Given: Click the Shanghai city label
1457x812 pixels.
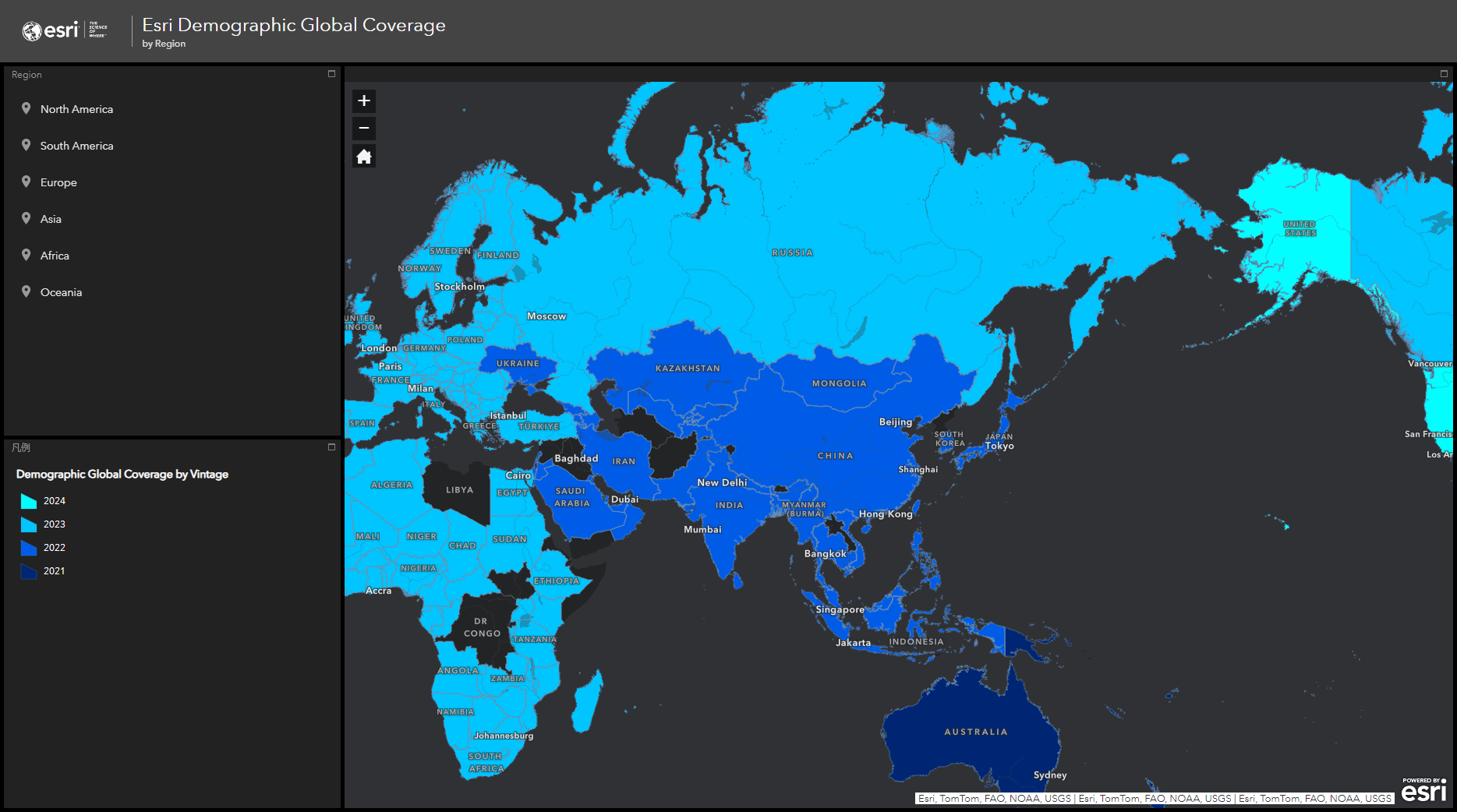Looking at the screenshot, I should point(918,470).
